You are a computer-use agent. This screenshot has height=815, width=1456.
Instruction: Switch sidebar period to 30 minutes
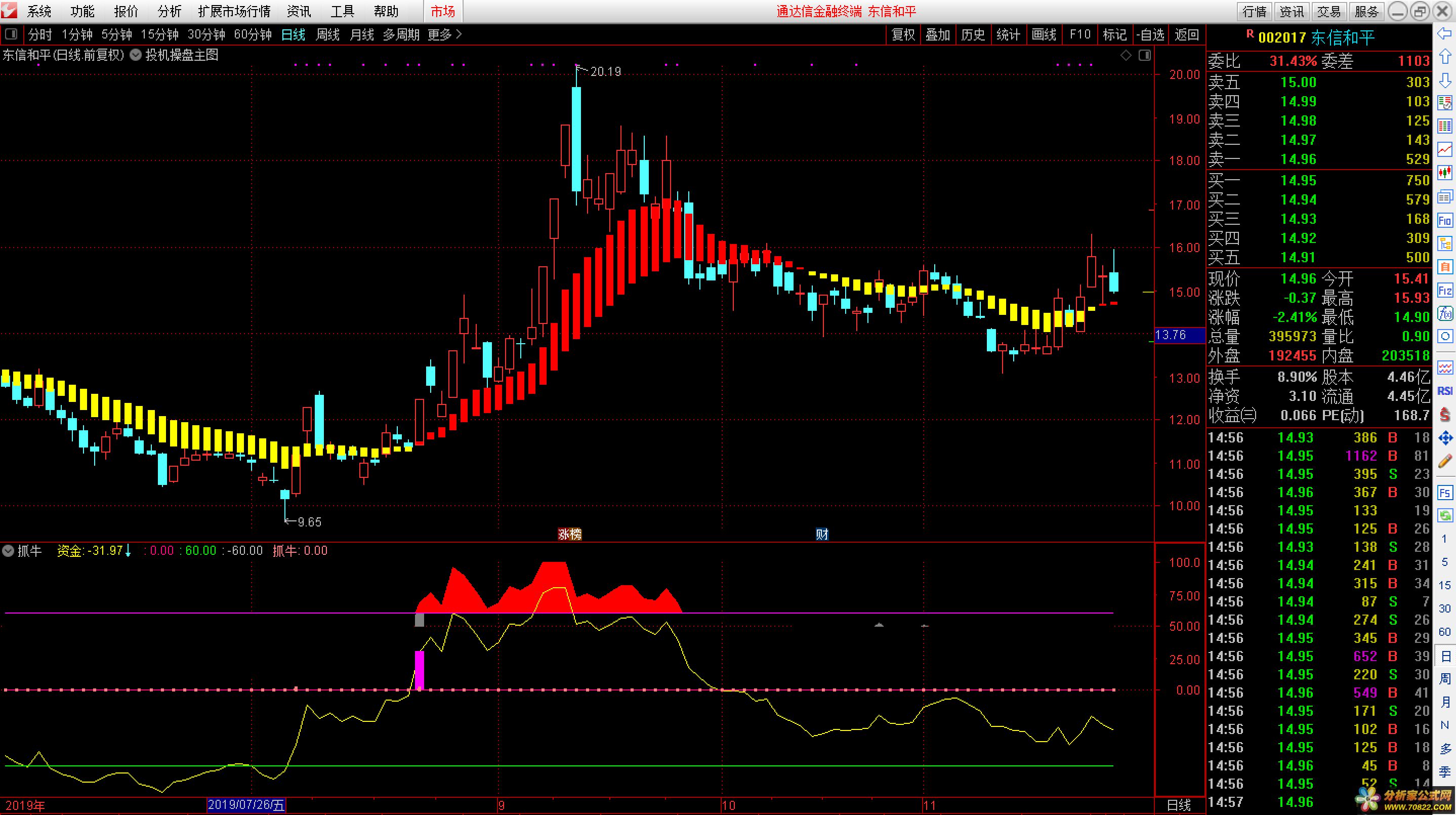[x=1445, y=608]
